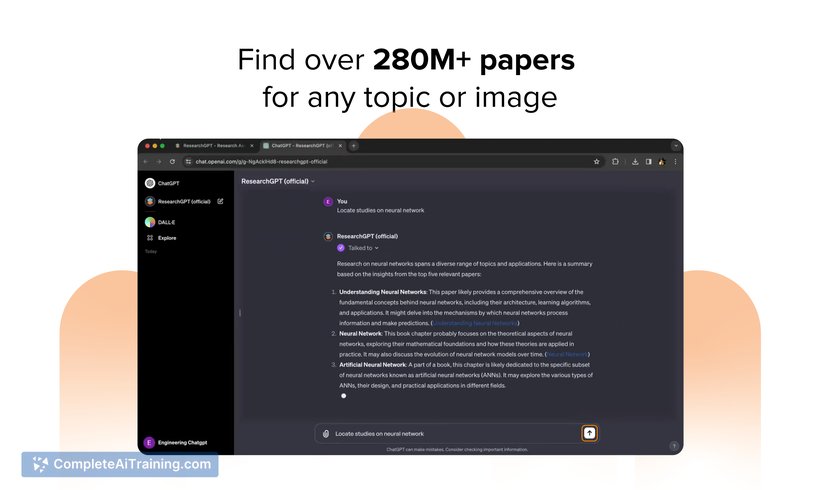Screen dimensions: 820x490
Task: Click the ResearchGPT (official) reply avatar
Action: 328,236
